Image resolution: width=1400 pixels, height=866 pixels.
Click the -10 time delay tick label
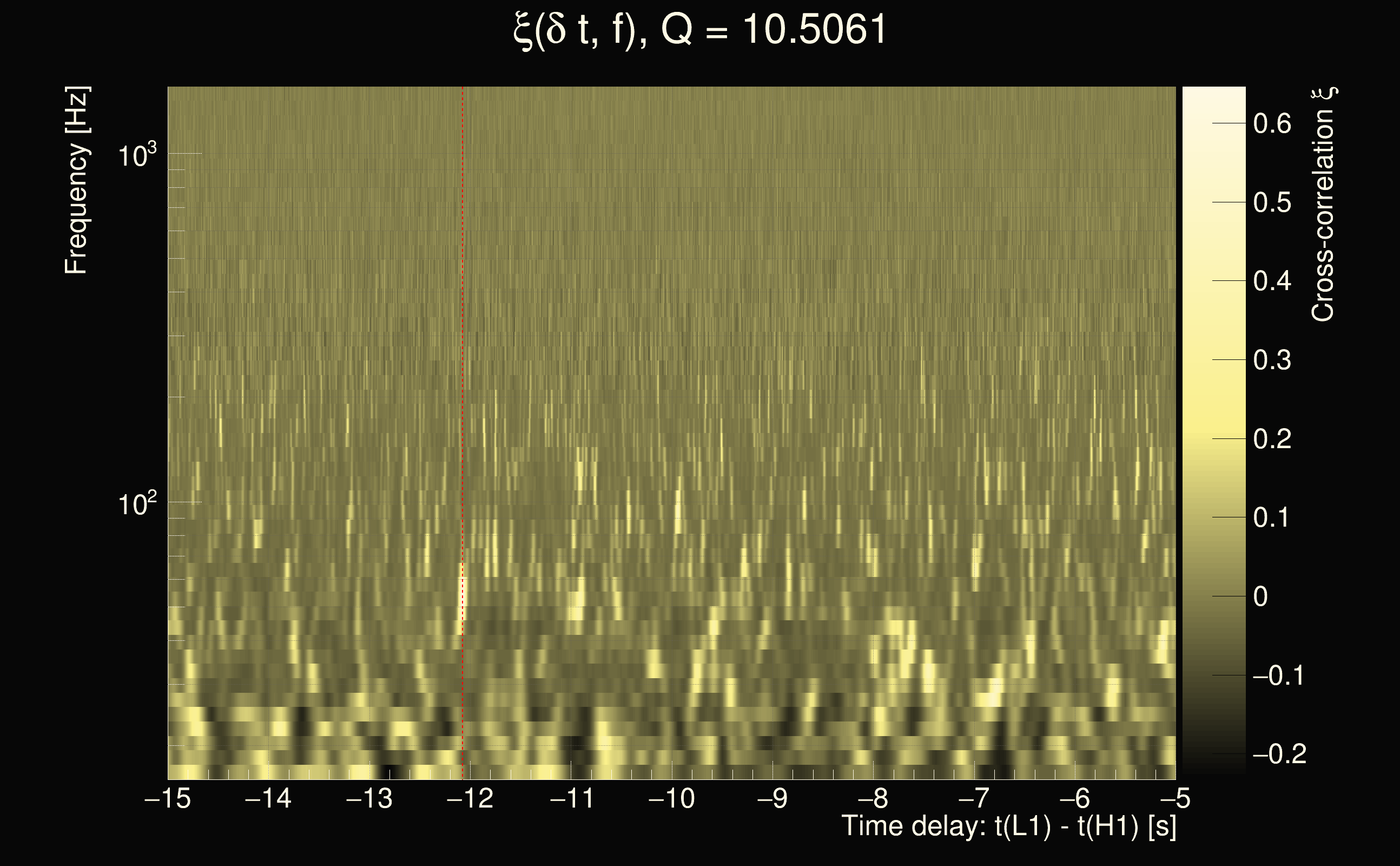click(x=671, y=798)
